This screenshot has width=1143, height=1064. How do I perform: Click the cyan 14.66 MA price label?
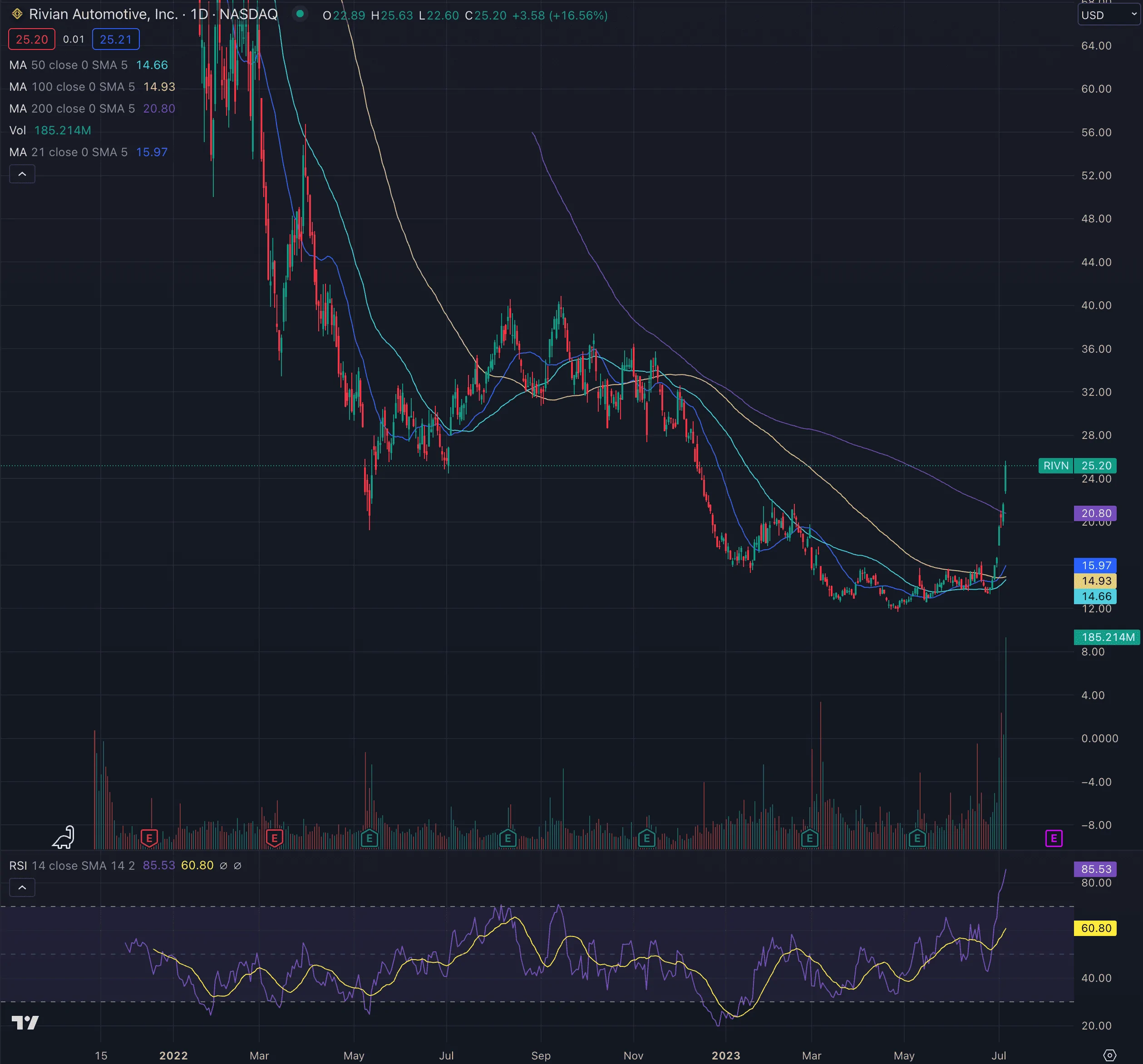1095,596
